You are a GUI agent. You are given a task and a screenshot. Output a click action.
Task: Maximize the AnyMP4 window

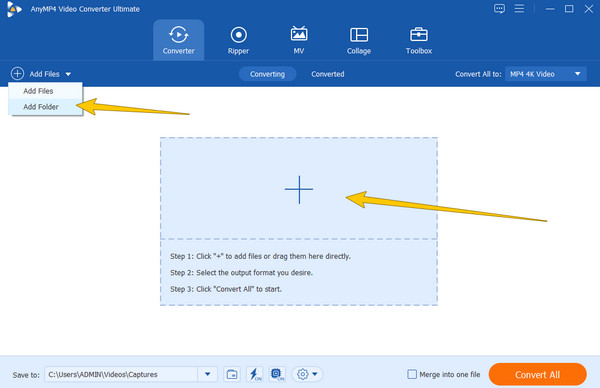pyautogui.click(x=569, y=8)
